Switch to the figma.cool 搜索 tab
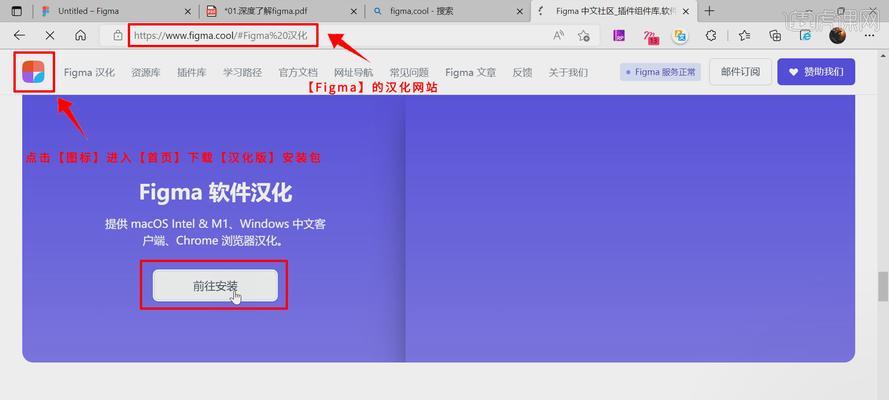Screen dimensions: 889x400 [447, 11]
